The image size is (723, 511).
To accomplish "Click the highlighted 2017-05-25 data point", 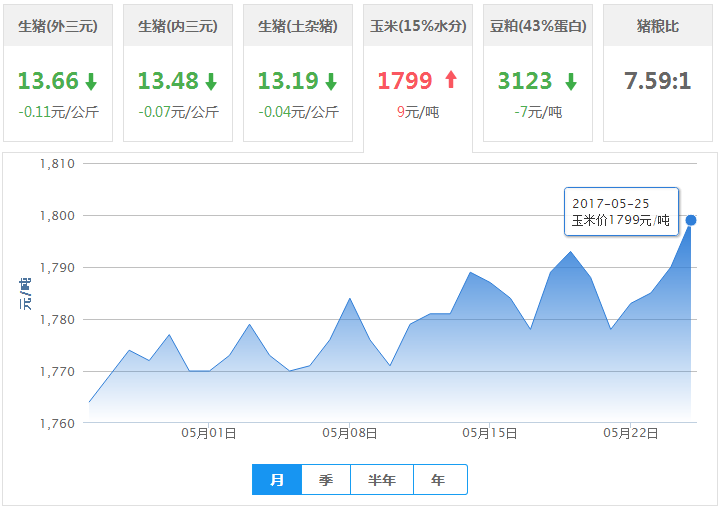I will click(691, 220).
